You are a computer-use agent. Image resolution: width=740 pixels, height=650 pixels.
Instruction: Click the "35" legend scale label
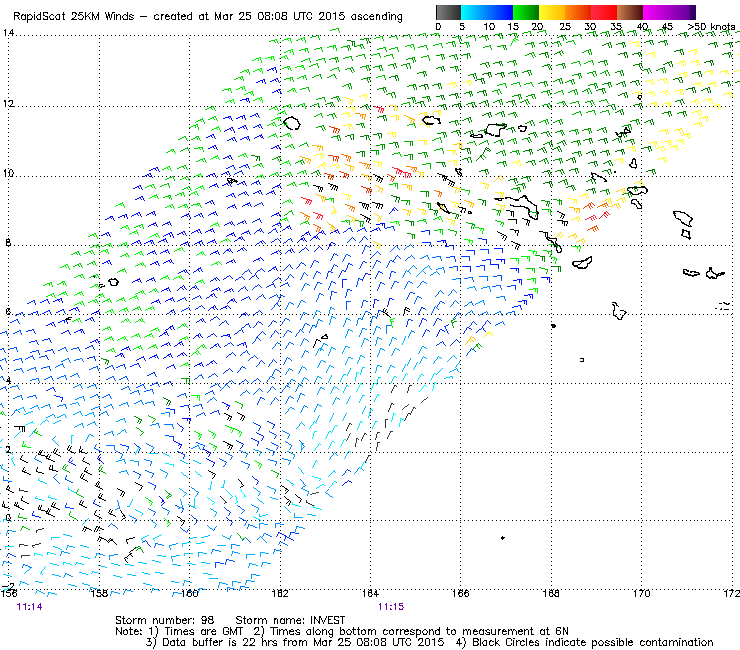coord(616,27)
